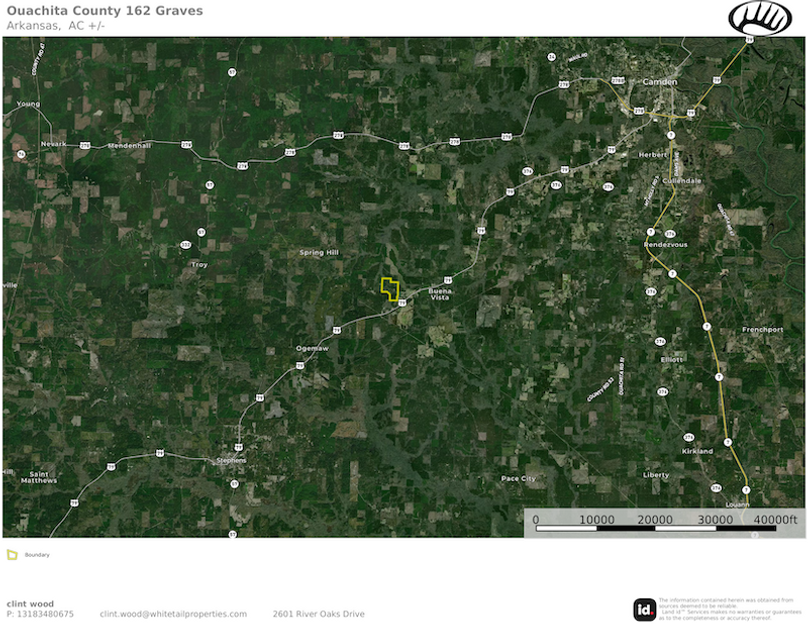Click the Buena Vista map label
The height and width of the screenshot is (624, 808).
point(440,294)
